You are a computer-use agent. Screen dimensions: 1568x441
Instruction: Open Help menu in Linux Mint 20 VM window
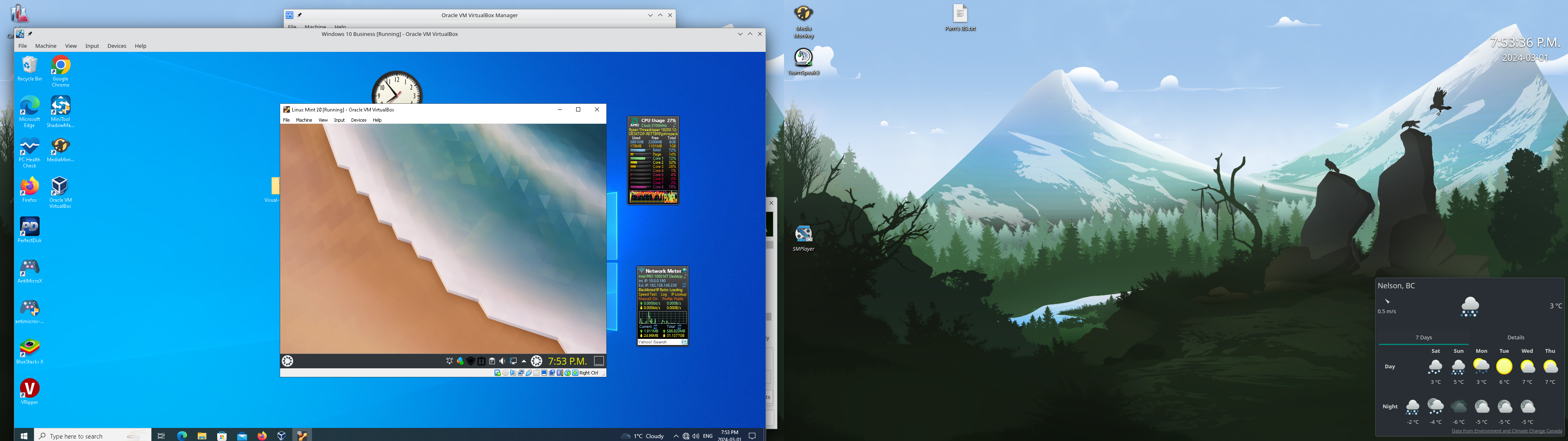coord(377,120)
